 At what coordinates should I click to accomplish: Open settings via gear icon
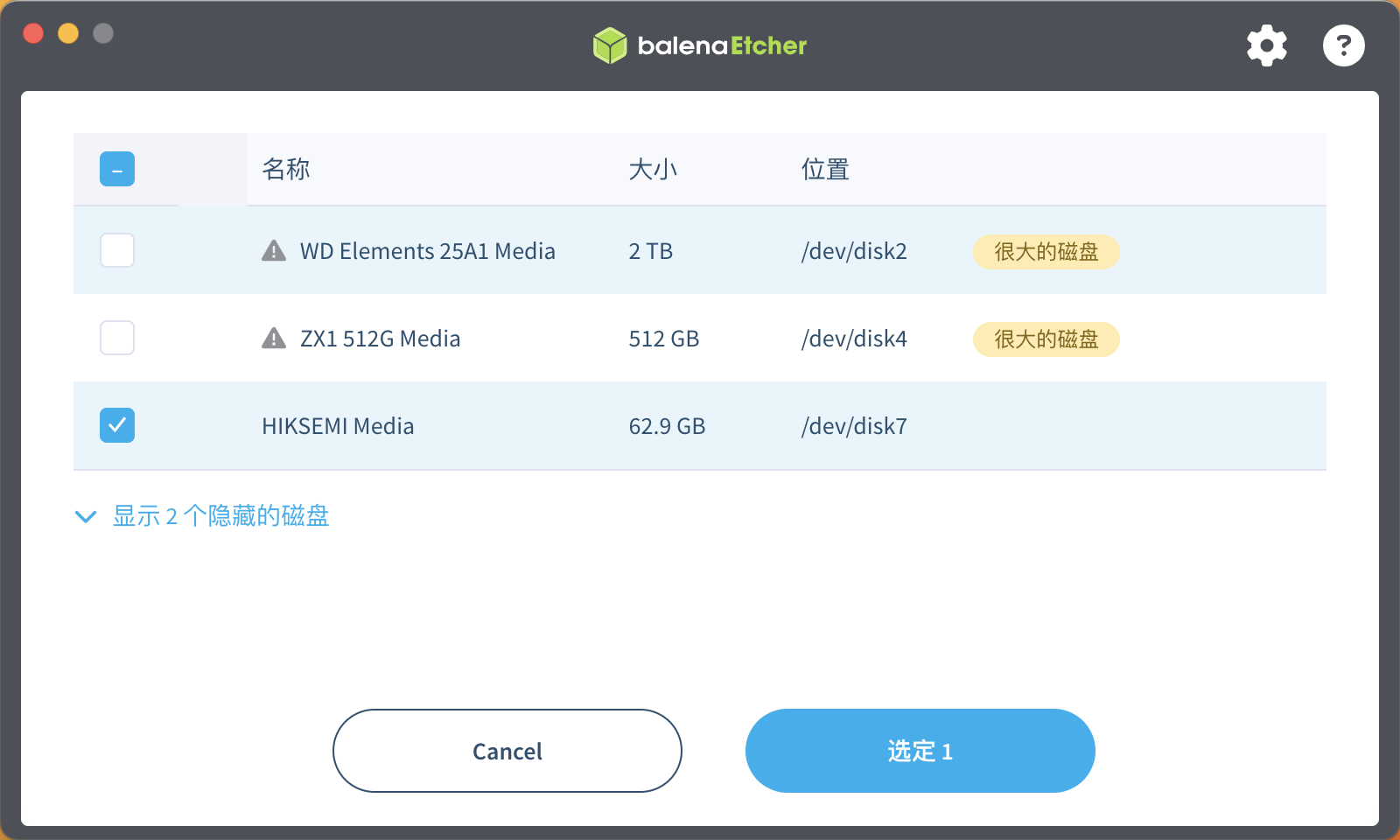[1267, 45]
